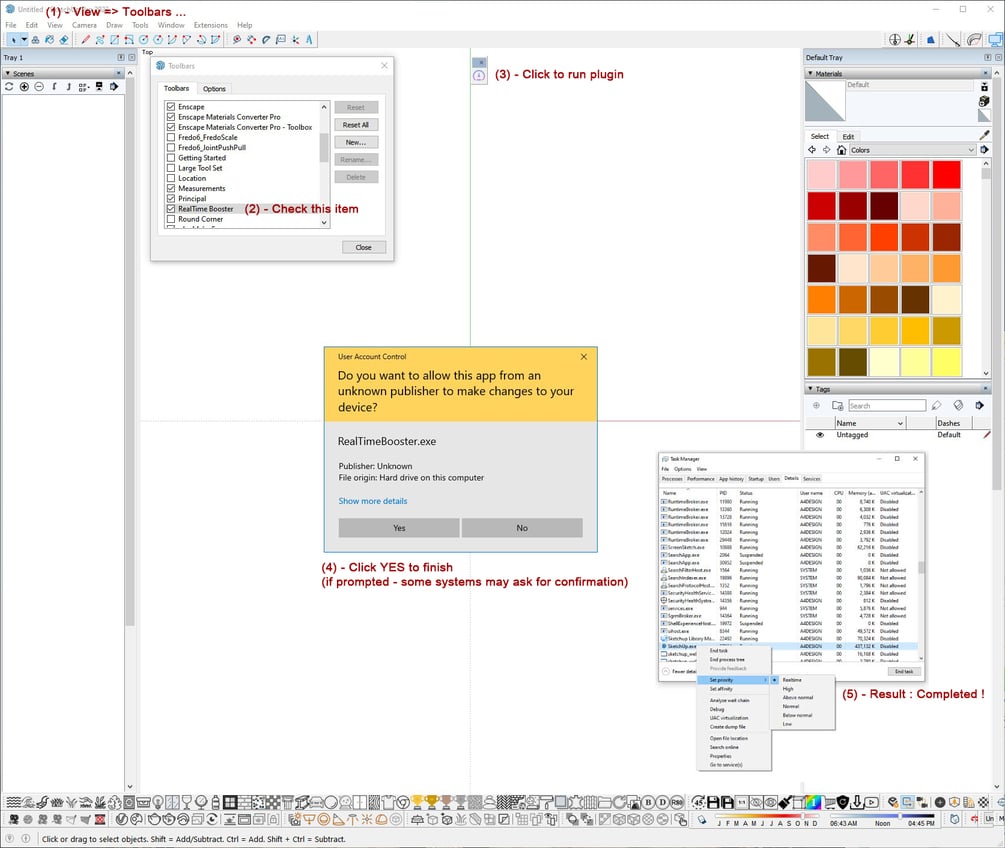Enable the Getting Started toolbar checkbox

(171, 158)
